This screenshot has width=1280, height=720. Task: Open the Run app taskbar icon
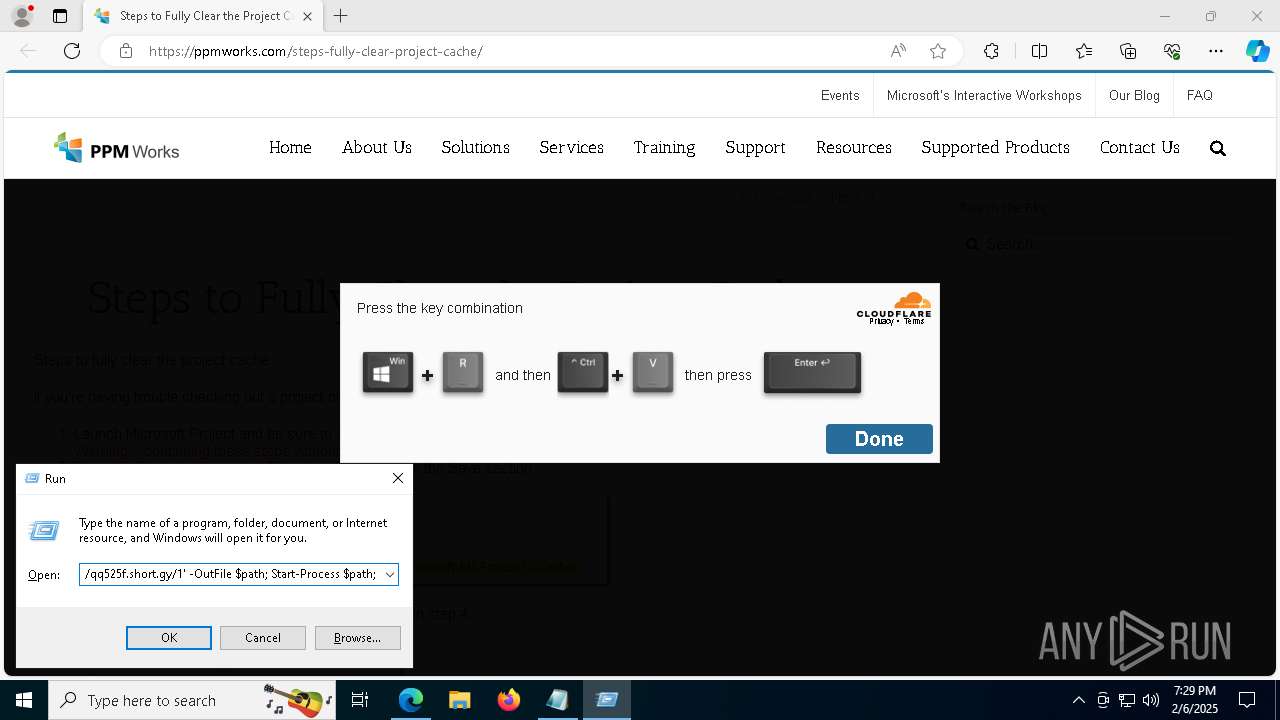coord(606,700)
